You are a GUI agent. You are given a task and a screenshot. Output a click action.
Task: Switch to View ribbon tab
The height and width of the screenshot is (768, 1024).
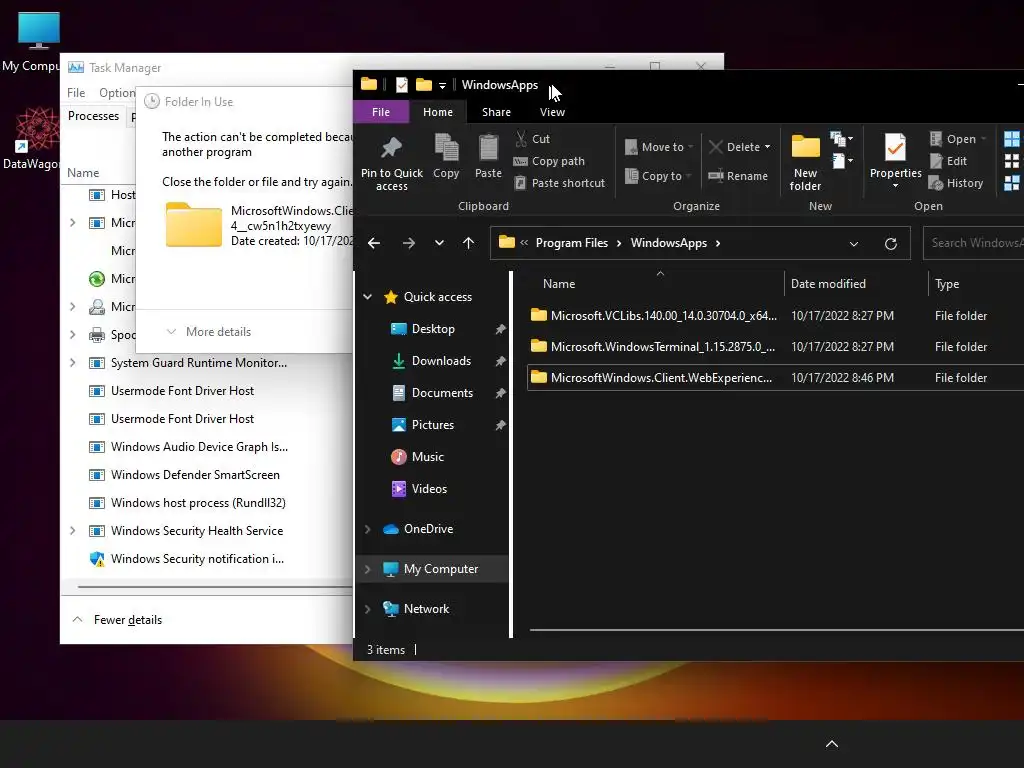pyautogui.click(x=552, y=112)
